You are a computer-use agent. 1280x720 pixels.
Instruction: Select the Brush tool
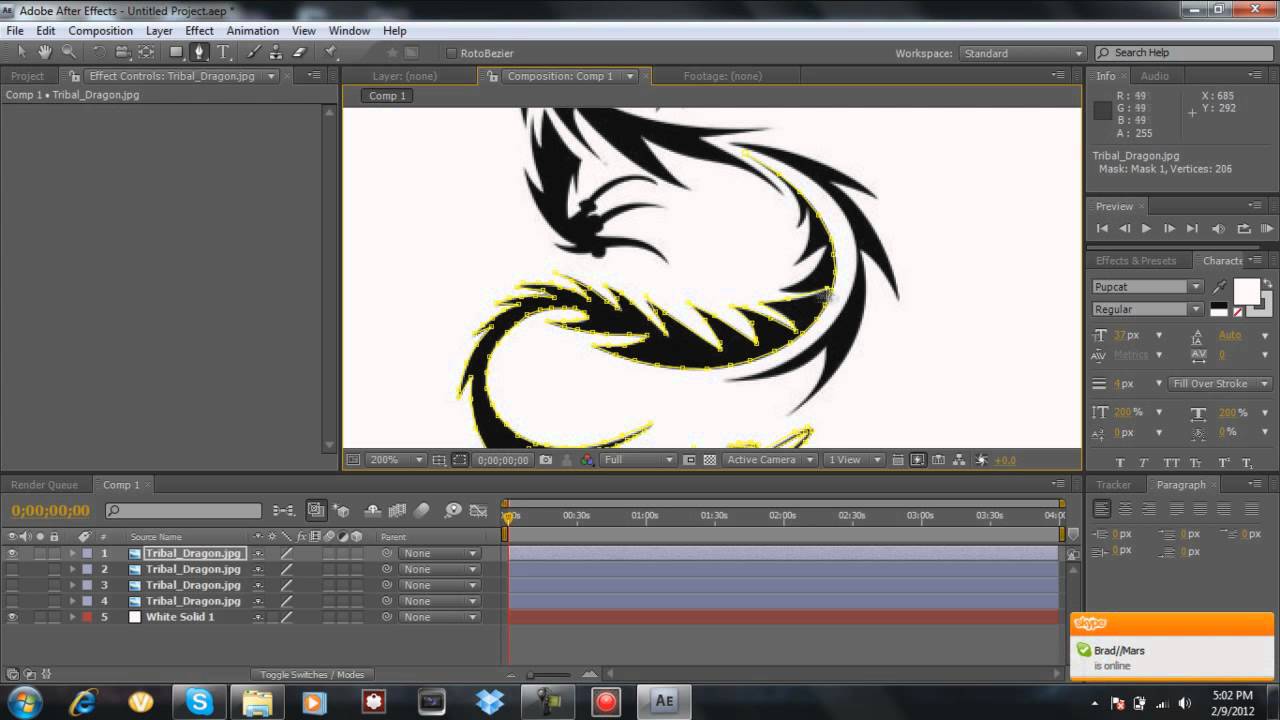click(254, 52)
